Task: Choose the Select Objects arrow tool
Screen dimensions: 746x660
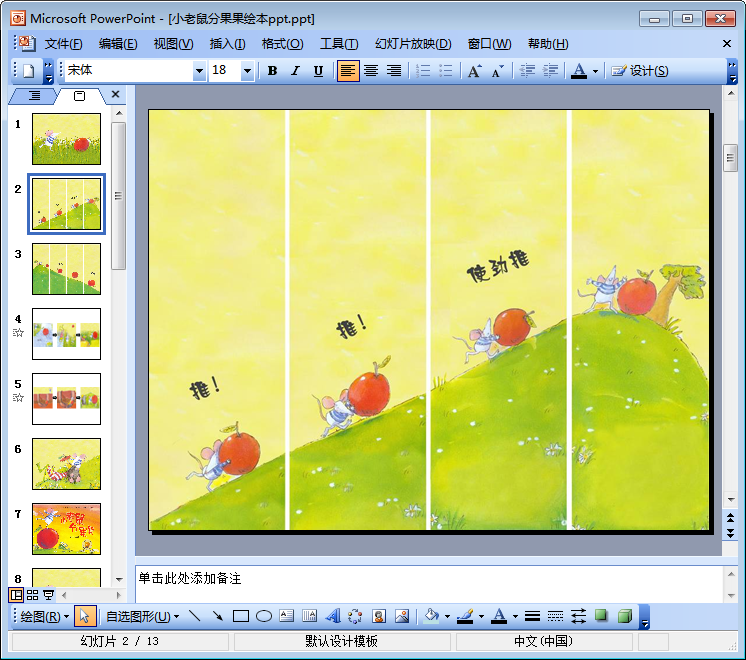Action: (85, 617)
